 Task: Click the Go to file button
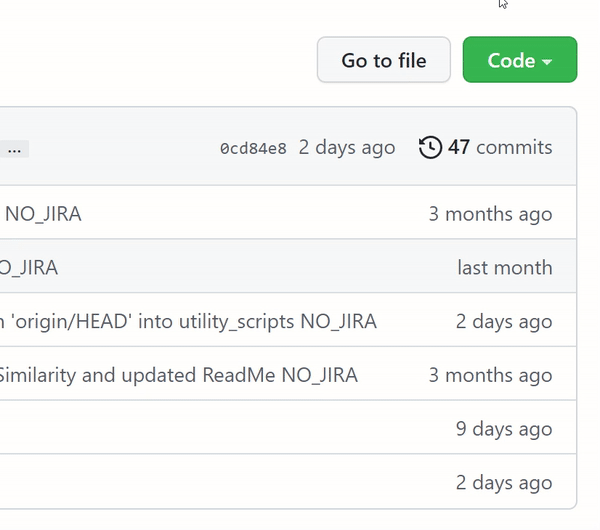(383, 60)
